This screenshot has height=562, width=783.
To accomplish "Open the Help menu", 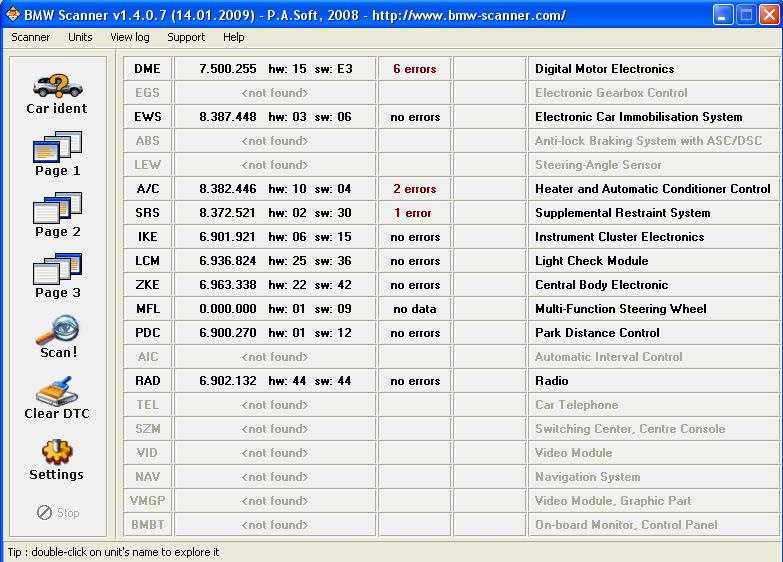I will [234, 37].
